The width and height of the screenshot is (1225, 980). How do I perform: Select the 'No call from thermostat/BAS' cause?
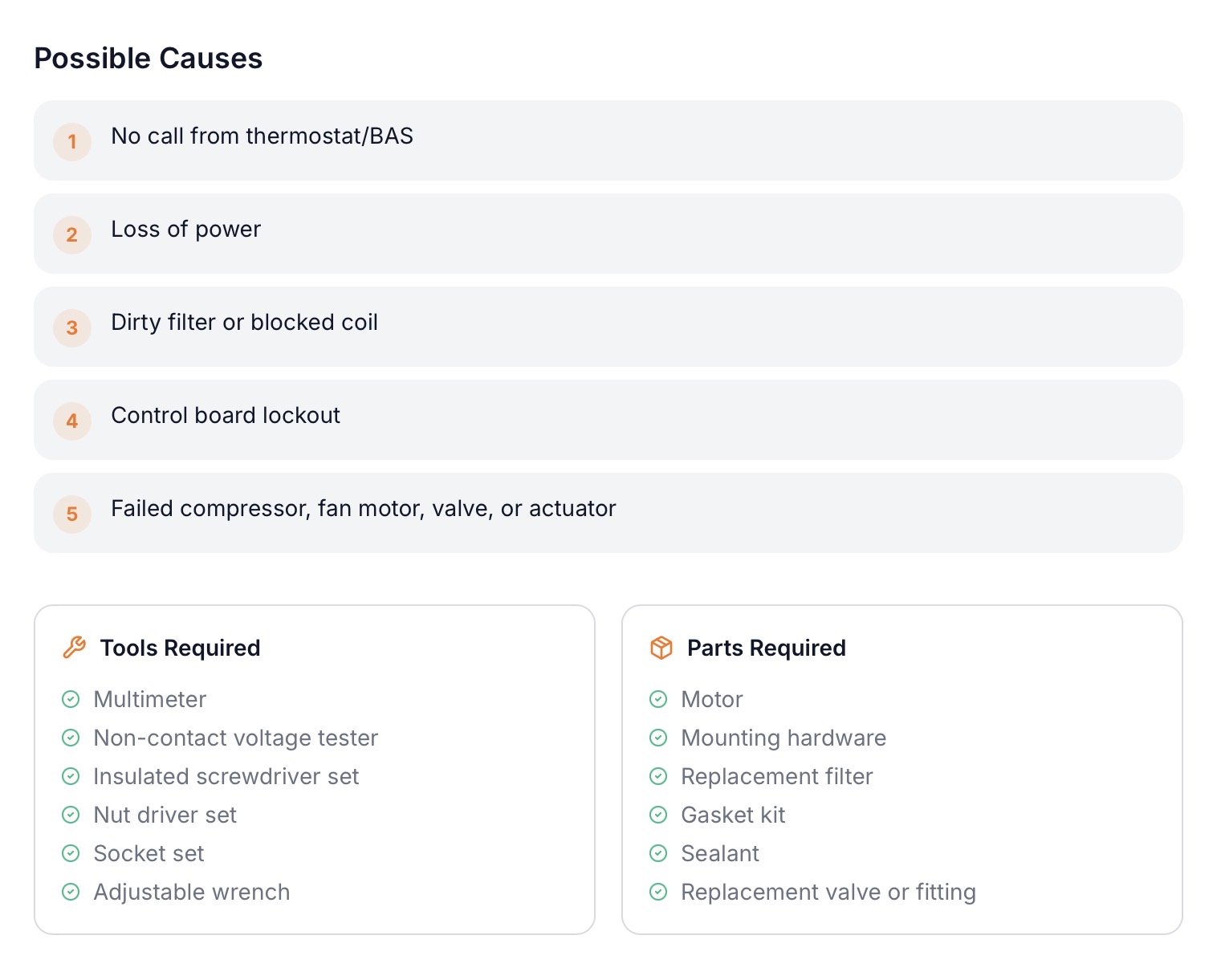[262, 136]
